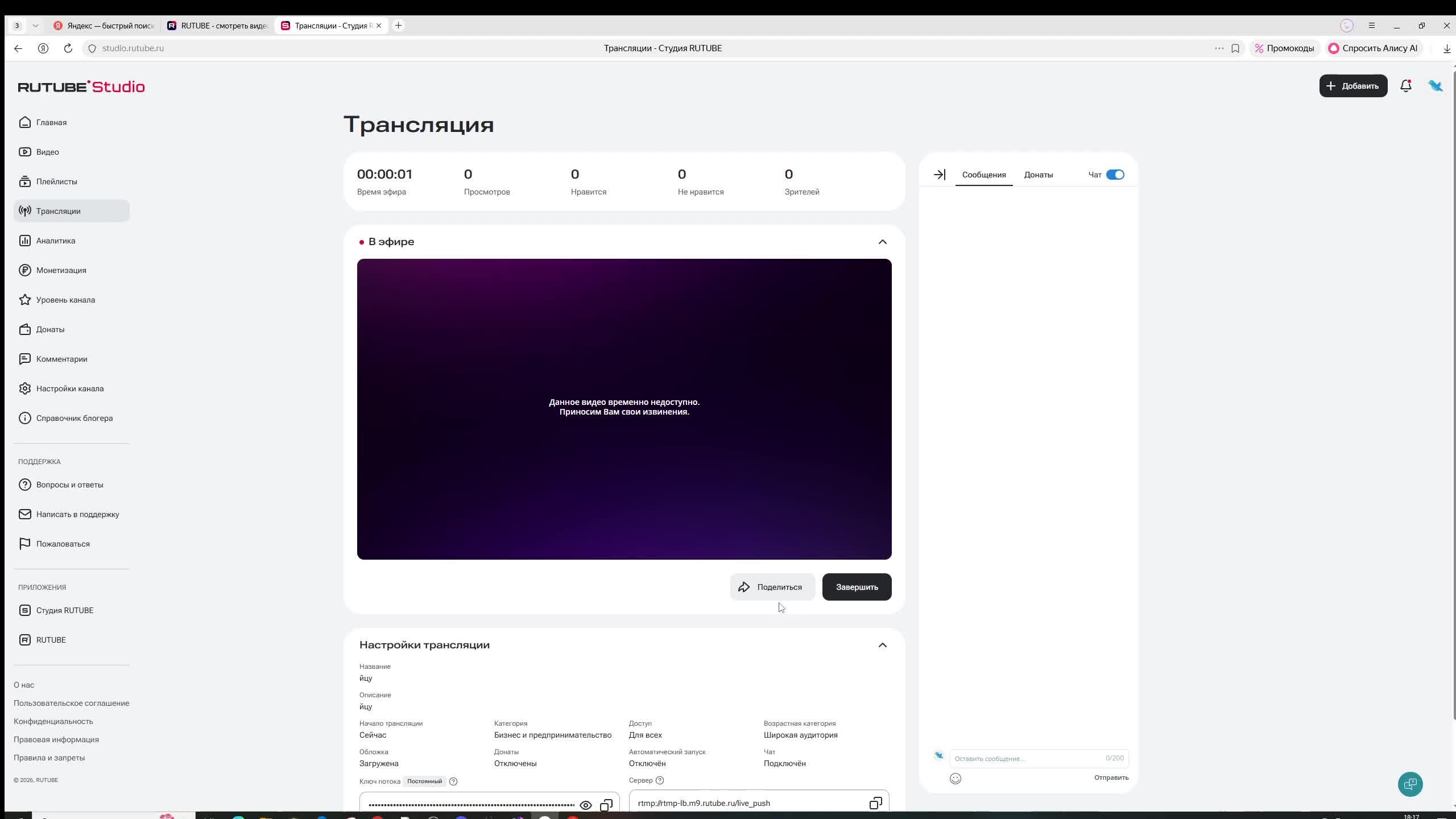Open Аналитика in the sidebar
1456x819 pixels.
pos(56,241)
